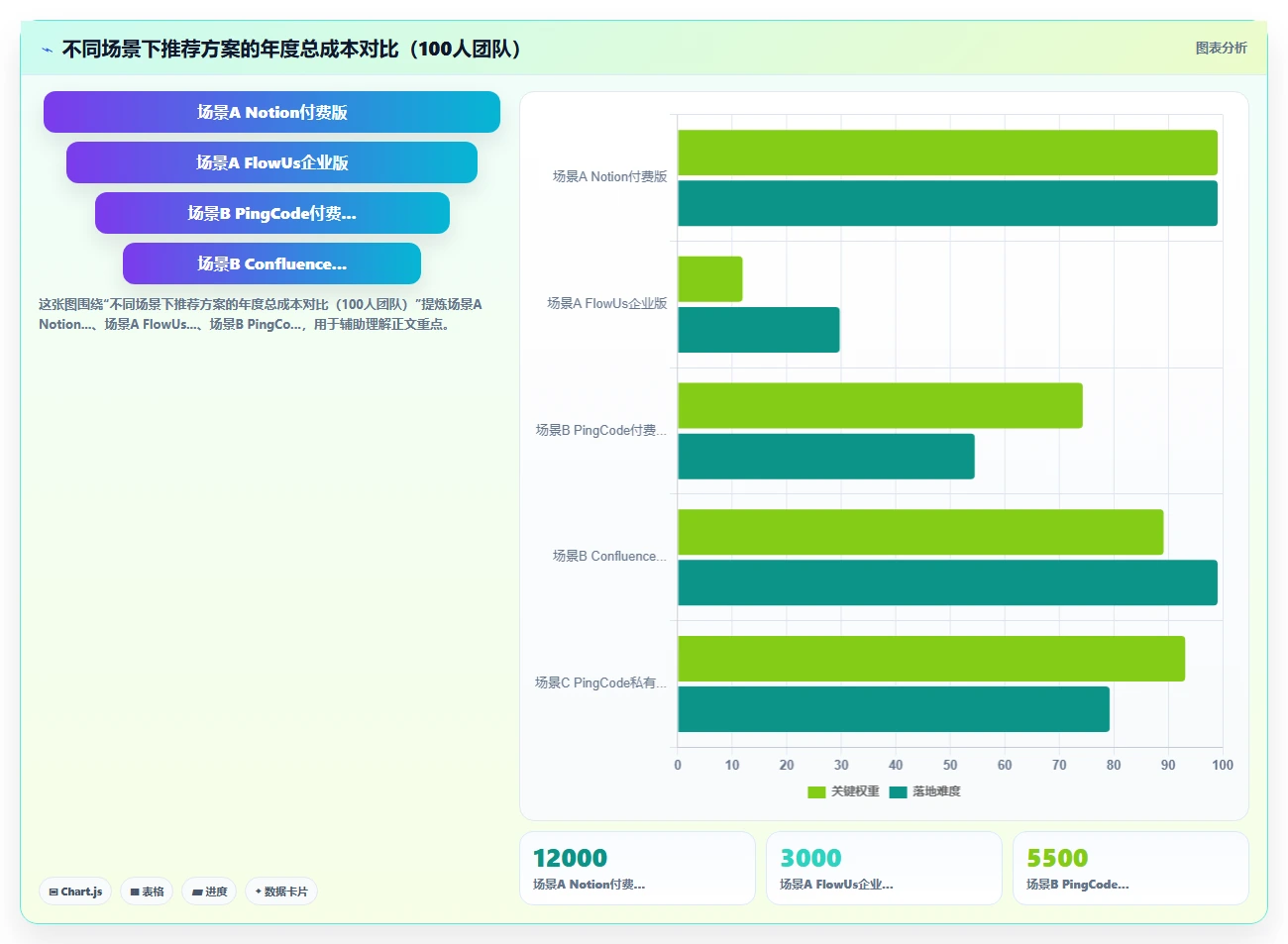
Task: Click the 落地难度 teal legend swatch
Action: coord(899,791)
